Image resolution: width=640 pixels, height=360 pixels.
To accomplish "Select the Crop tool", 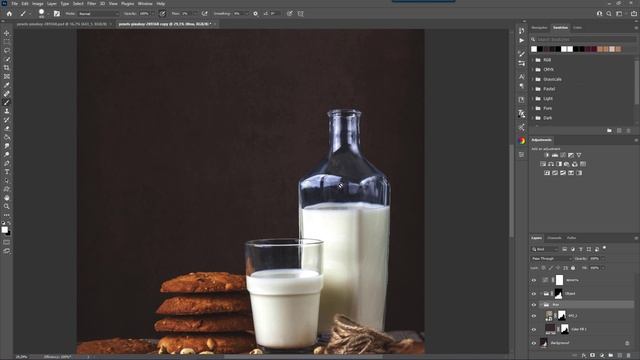I will (7, 68).
